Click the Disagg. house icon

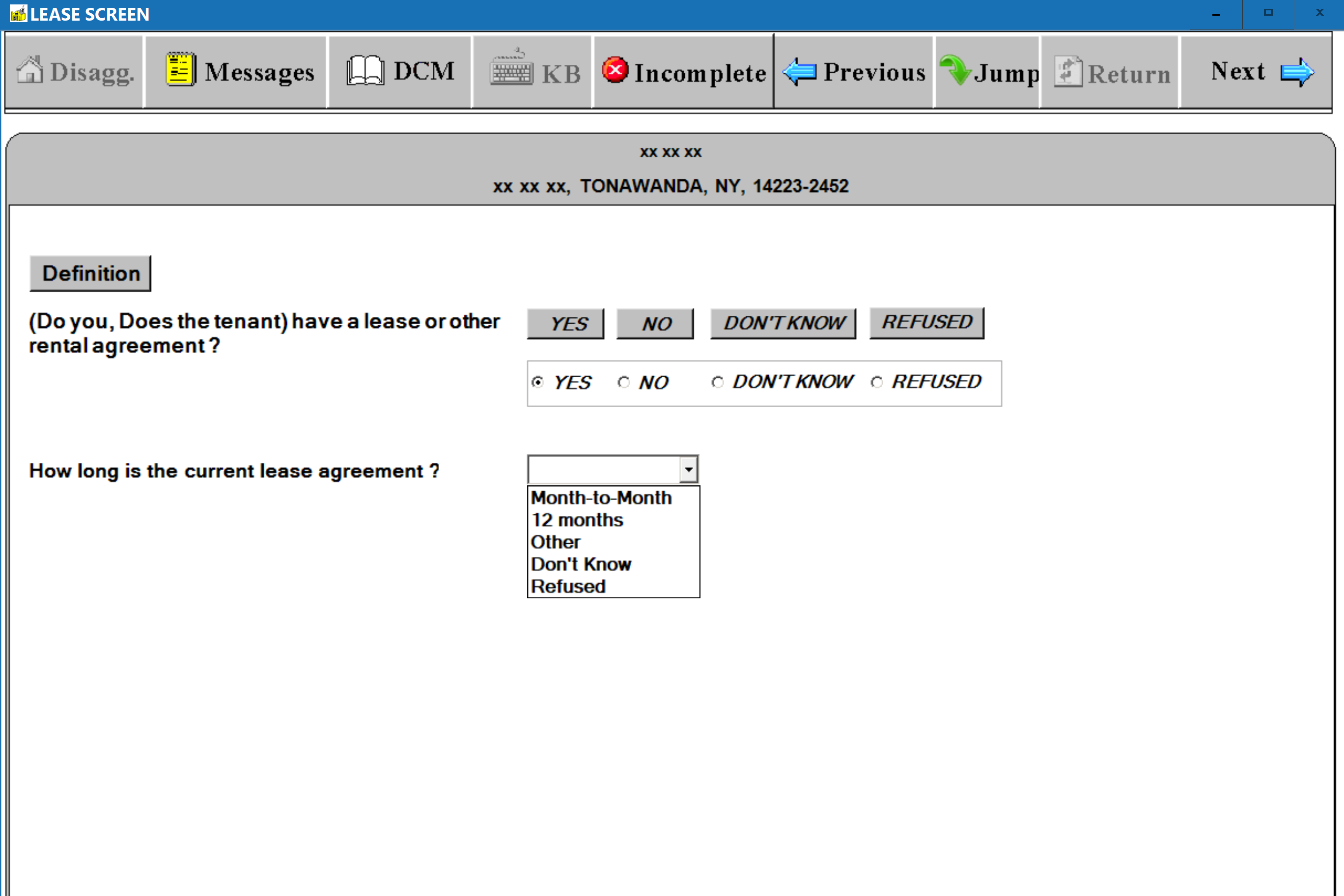(x=29, y=70)
